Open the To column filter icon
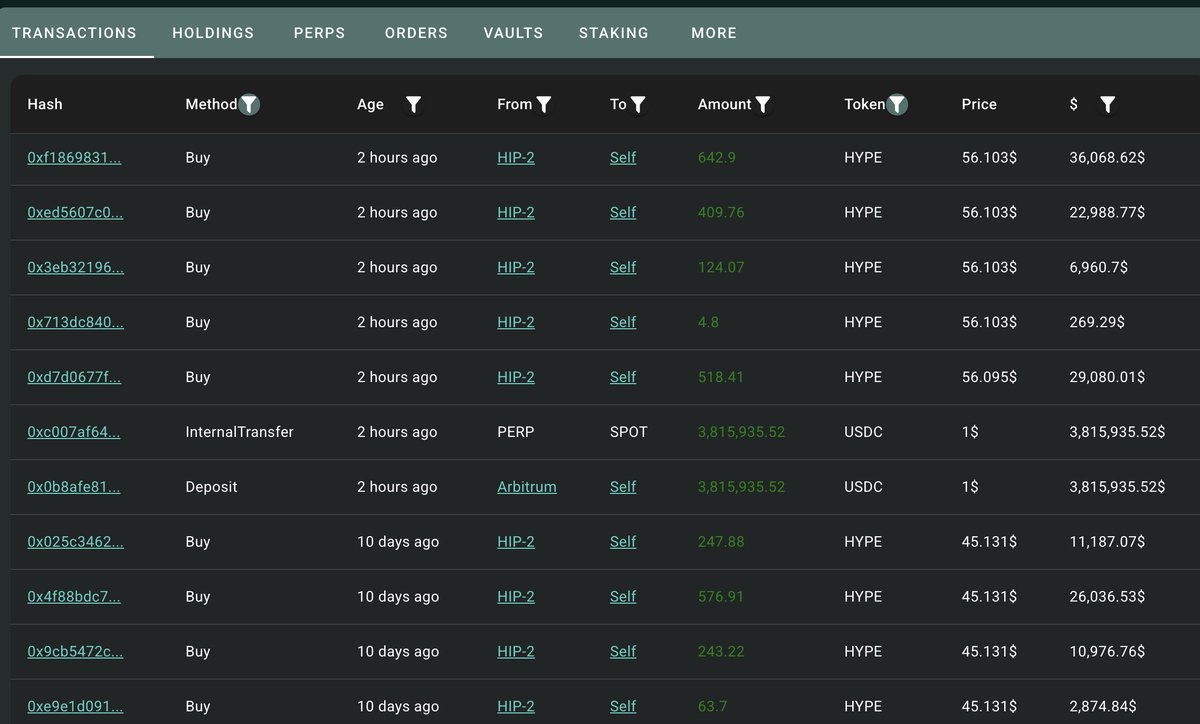Screen dimensions: 1200x724 click(638, 104)
